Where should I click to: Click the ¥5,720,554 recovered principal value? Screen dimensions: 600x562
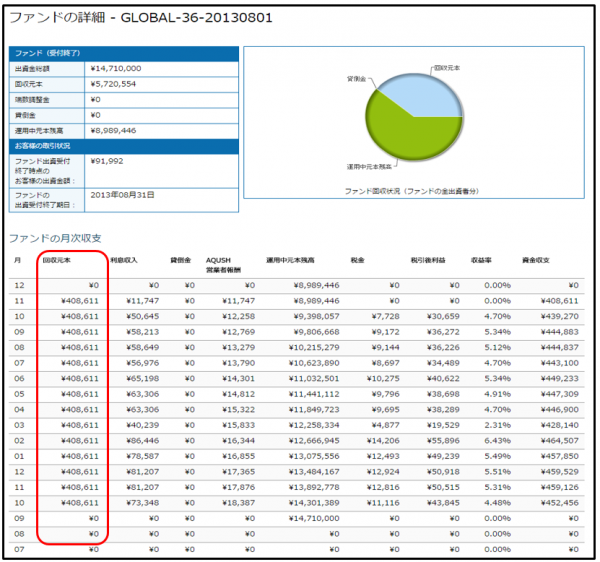[x=113, y=84]
